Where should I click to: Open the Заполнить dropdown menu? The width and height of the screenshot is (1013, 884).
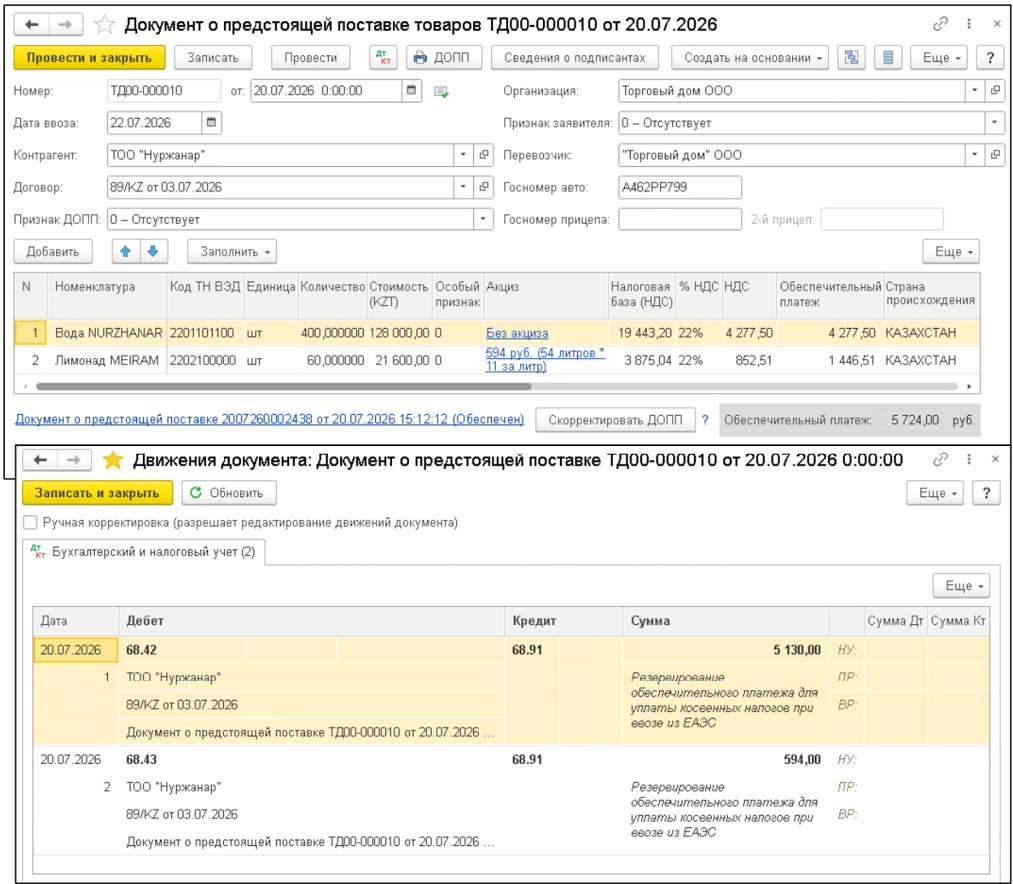[232, 251]
